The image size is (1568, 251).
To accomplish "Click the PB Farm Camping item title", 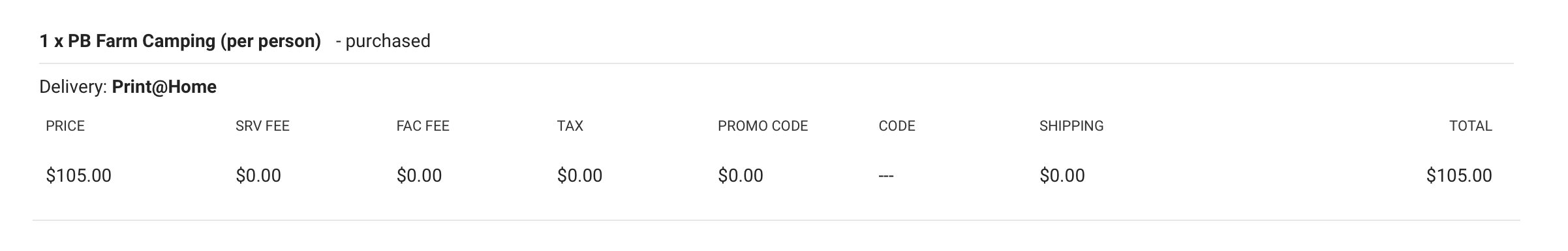I will 180,41.
